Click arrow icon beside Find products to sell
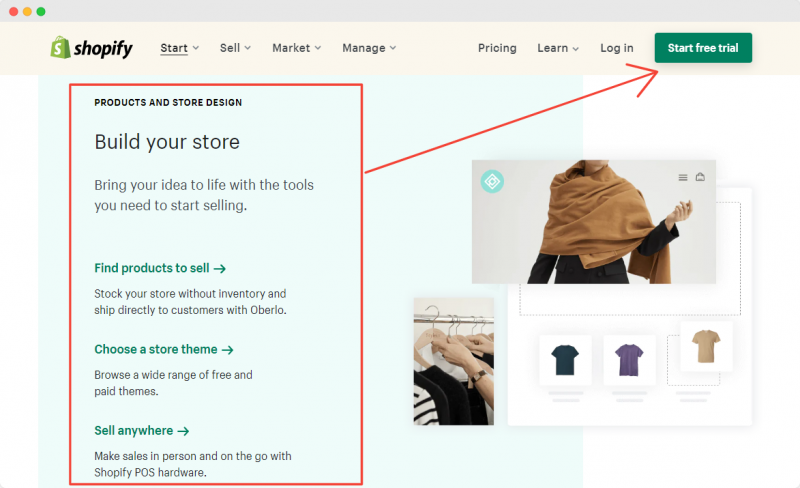 (x=219, y=269)
